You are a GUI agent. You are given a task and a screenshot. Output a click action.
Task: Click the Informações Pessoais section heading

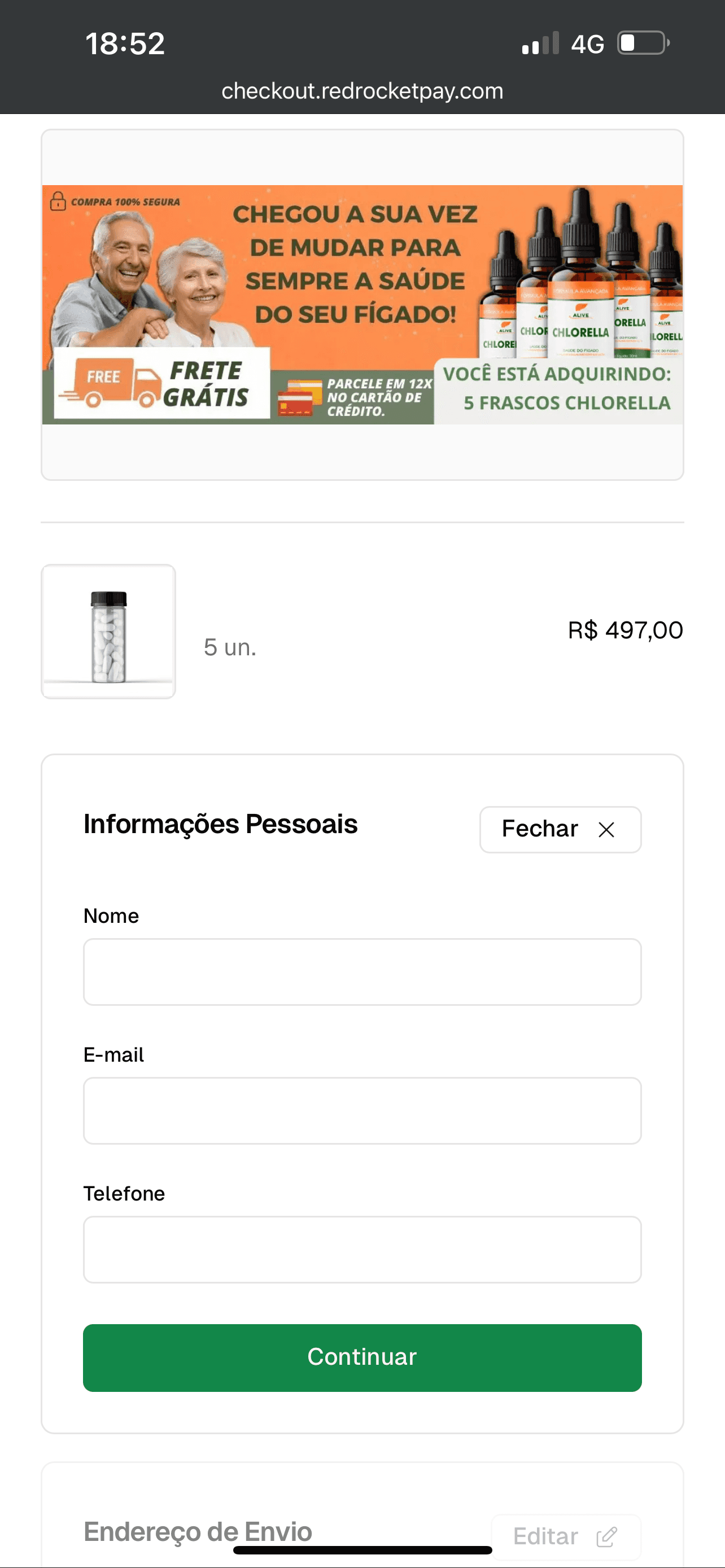click(220, 824)
